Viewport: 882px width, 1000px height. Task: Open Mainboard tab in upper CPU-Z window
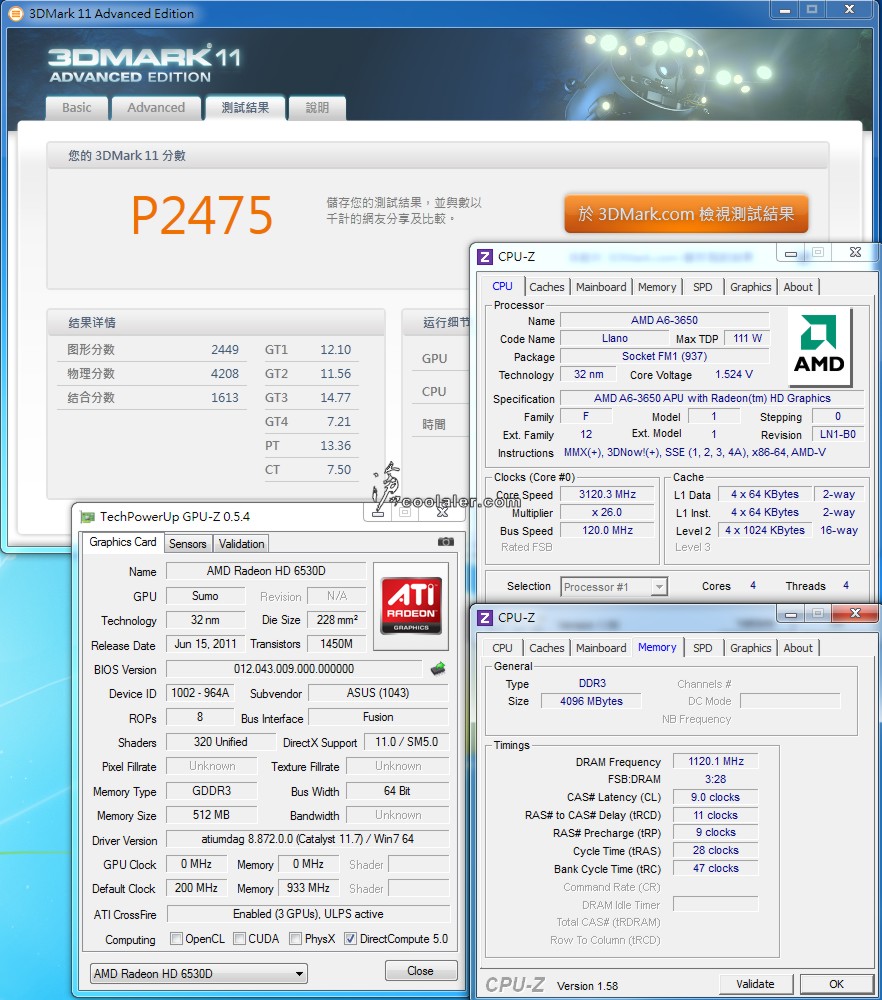coord(601,287)
